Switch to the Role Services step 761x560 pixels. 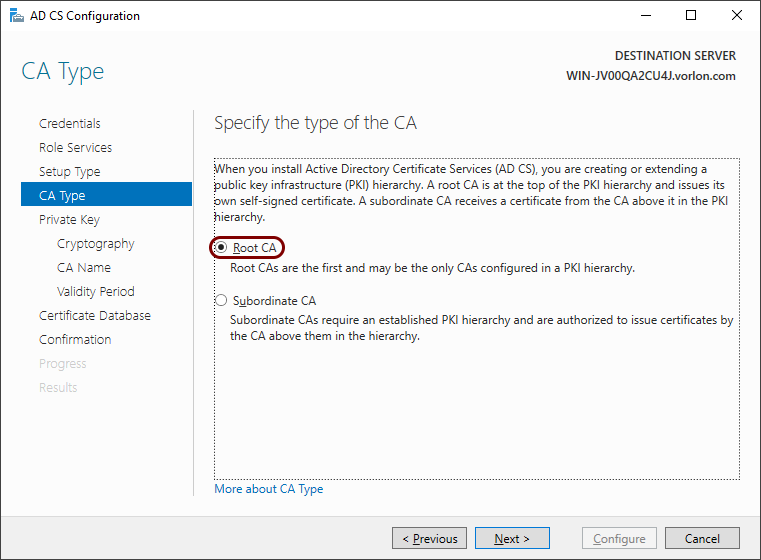(76, 148)
